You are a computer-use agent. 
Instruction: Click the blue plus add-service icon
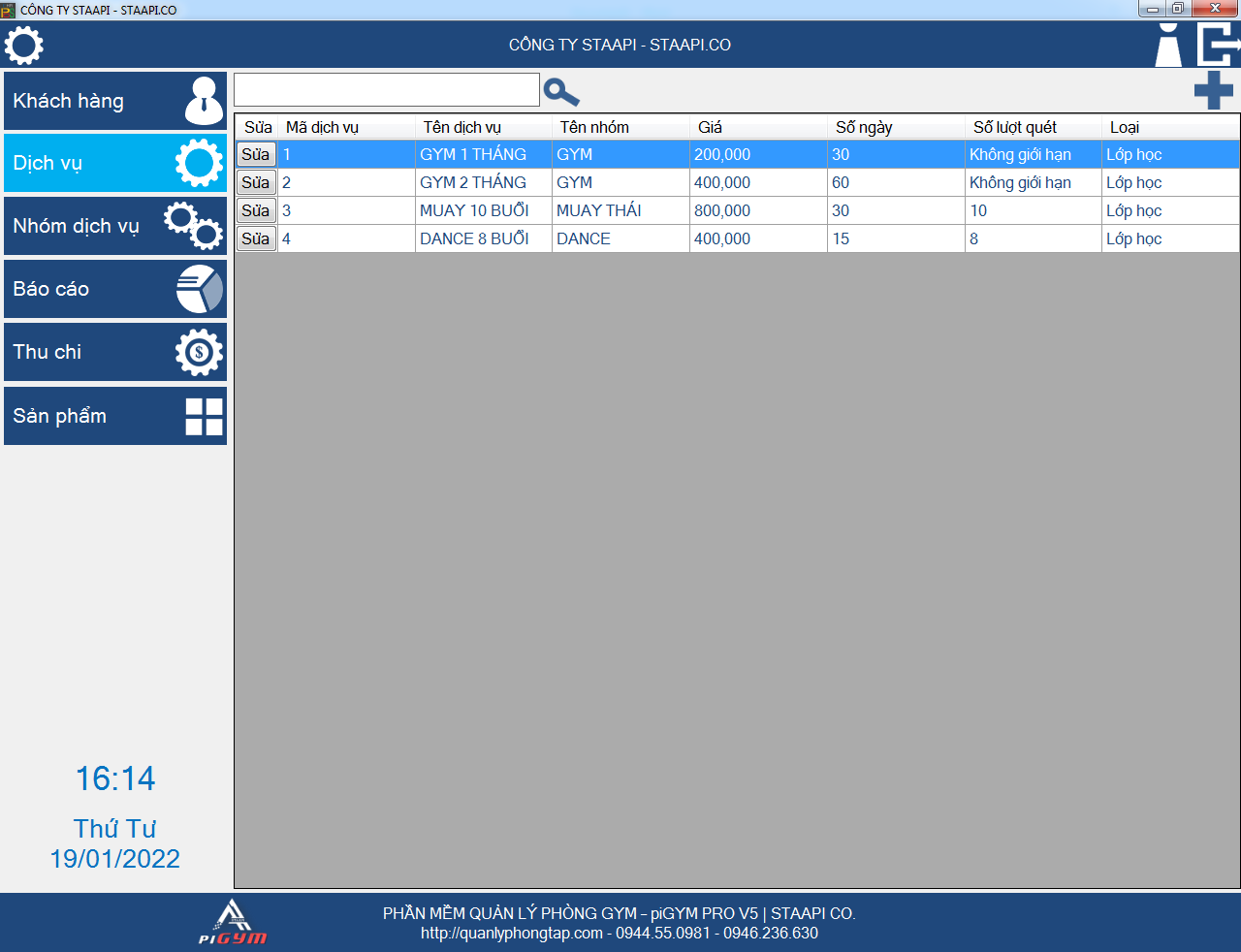tap(1213, 91)
